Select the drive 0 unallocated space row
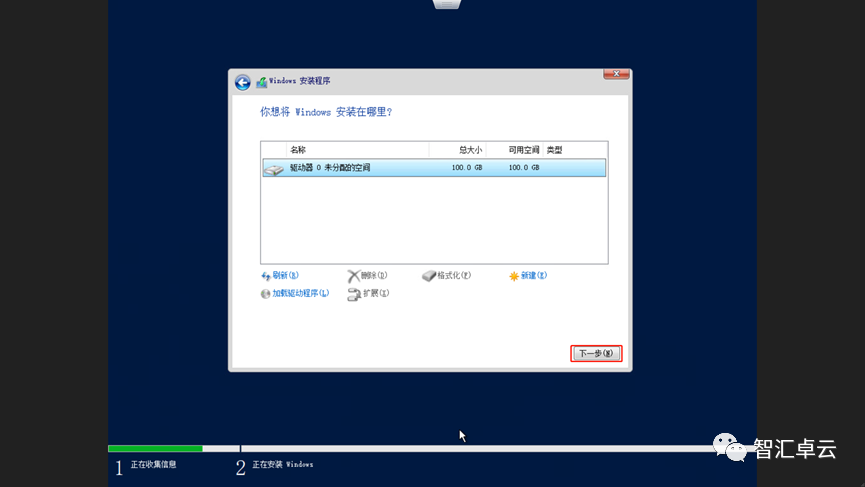 434,168
